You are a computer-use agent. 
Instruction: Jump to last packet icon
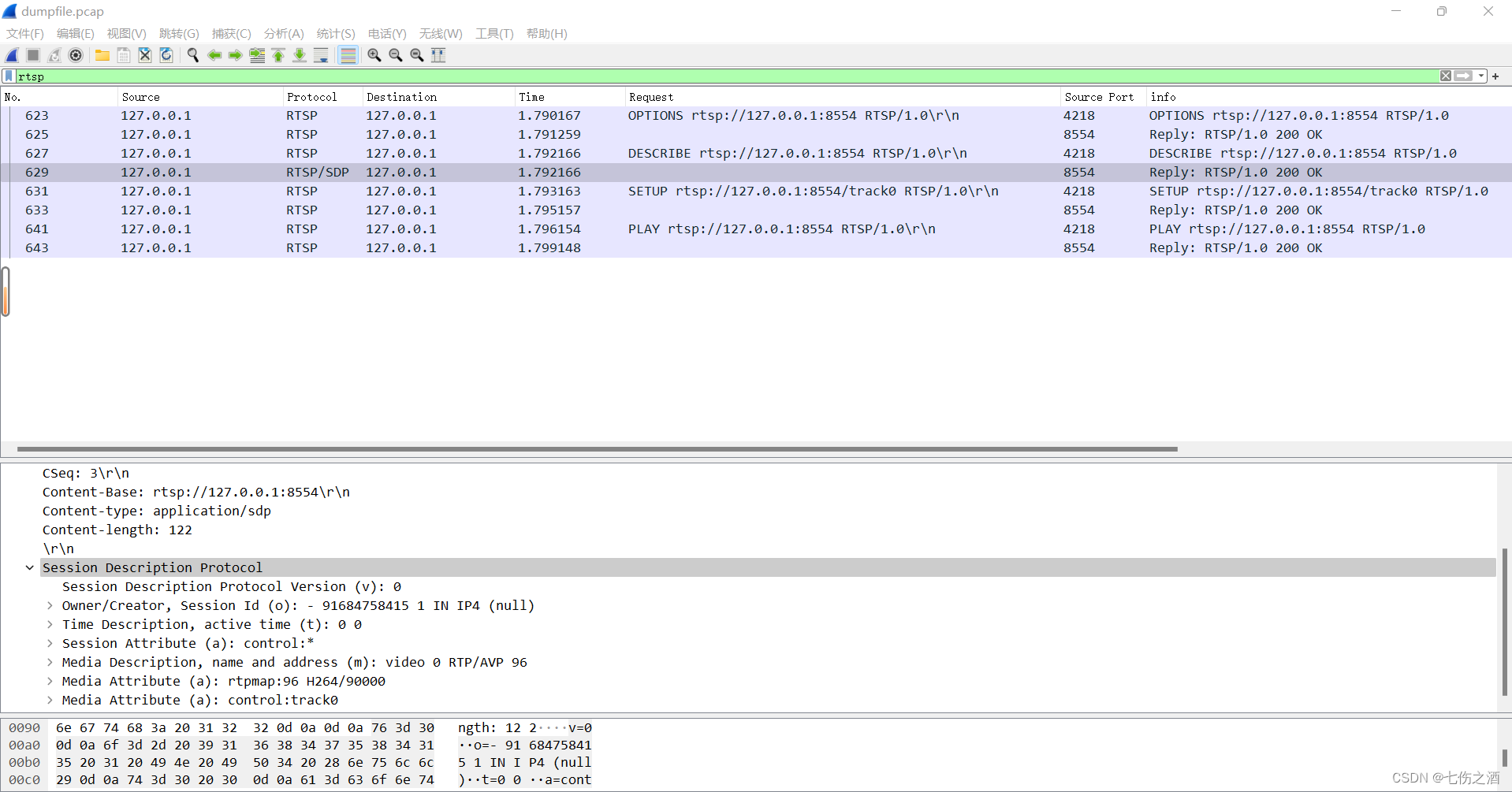pos(300,55)
